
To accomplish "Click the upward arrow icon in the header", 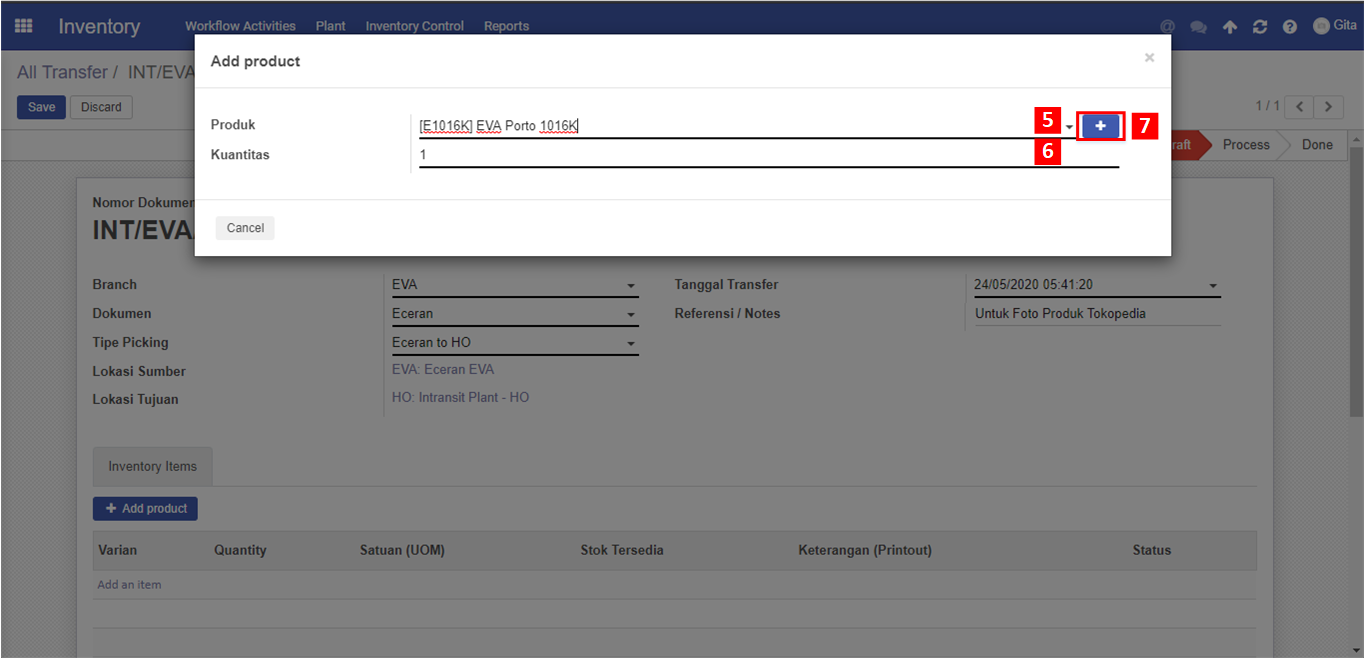I will click(1230, 27).
